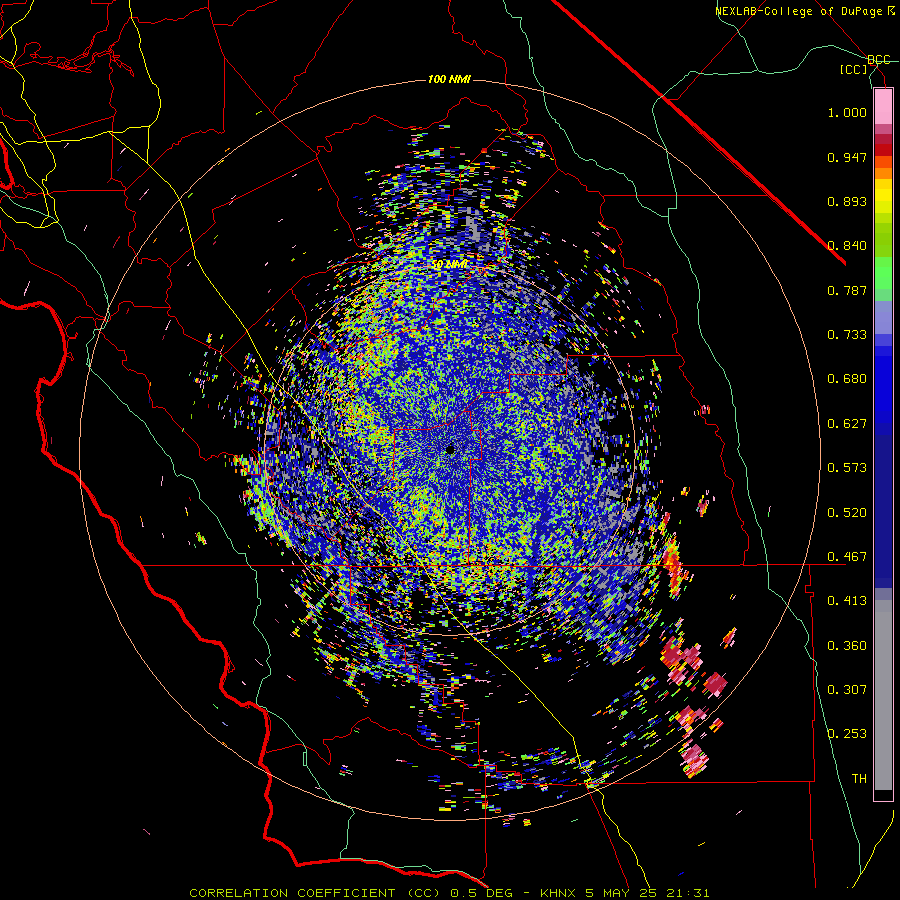This screenshot has height=900, width=900.
Task: Select the 0.947 scale value
Action: pyautogui.click(x=847, y=157)
